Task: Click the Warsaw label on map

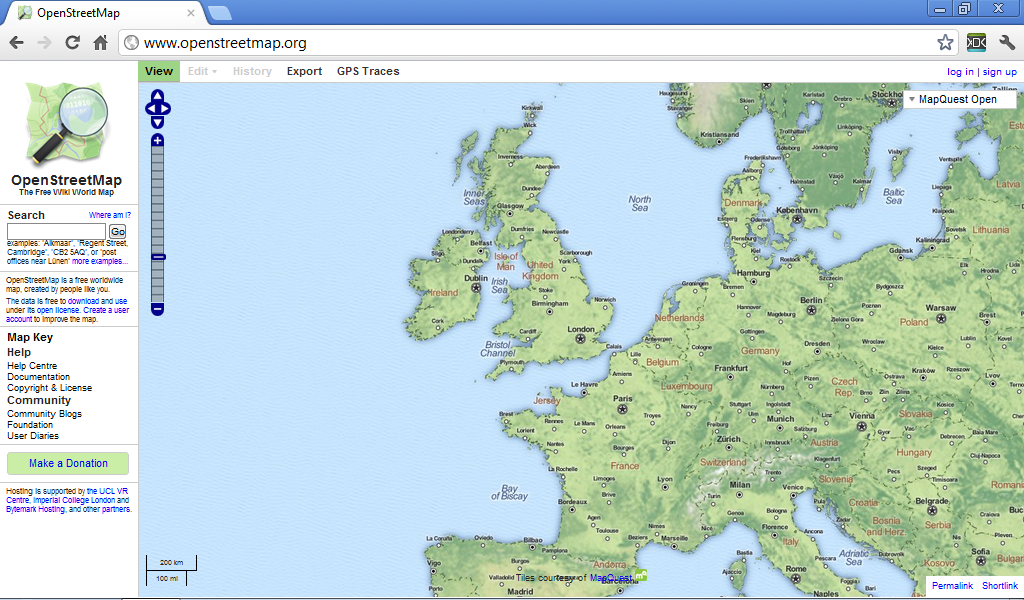Action: (x=940, y=308)
